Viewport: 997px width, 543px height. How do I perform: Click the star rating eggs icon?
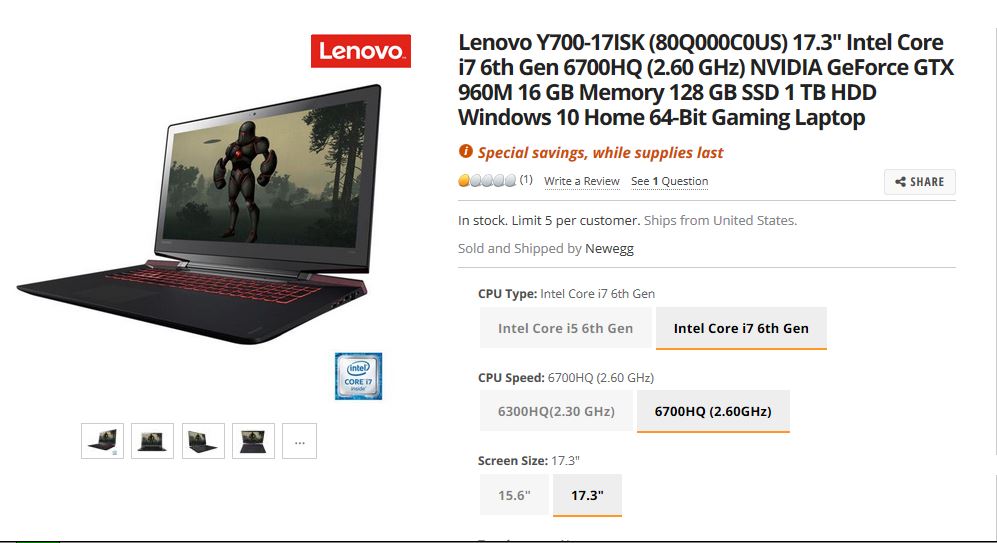pyautogui.click(x=487, y=181)
